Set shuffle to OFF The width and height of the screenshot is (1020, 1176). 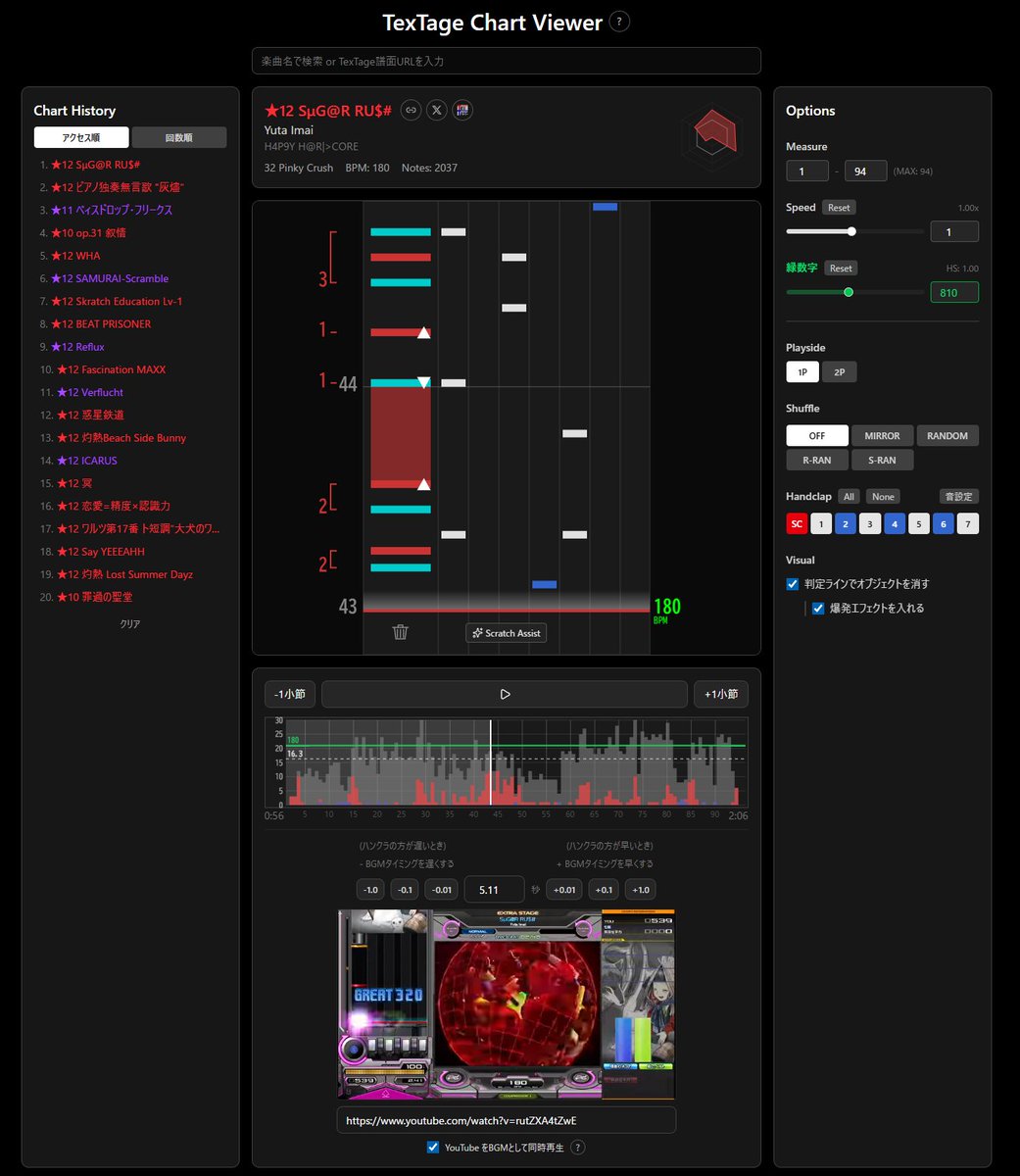click(816, 436)
